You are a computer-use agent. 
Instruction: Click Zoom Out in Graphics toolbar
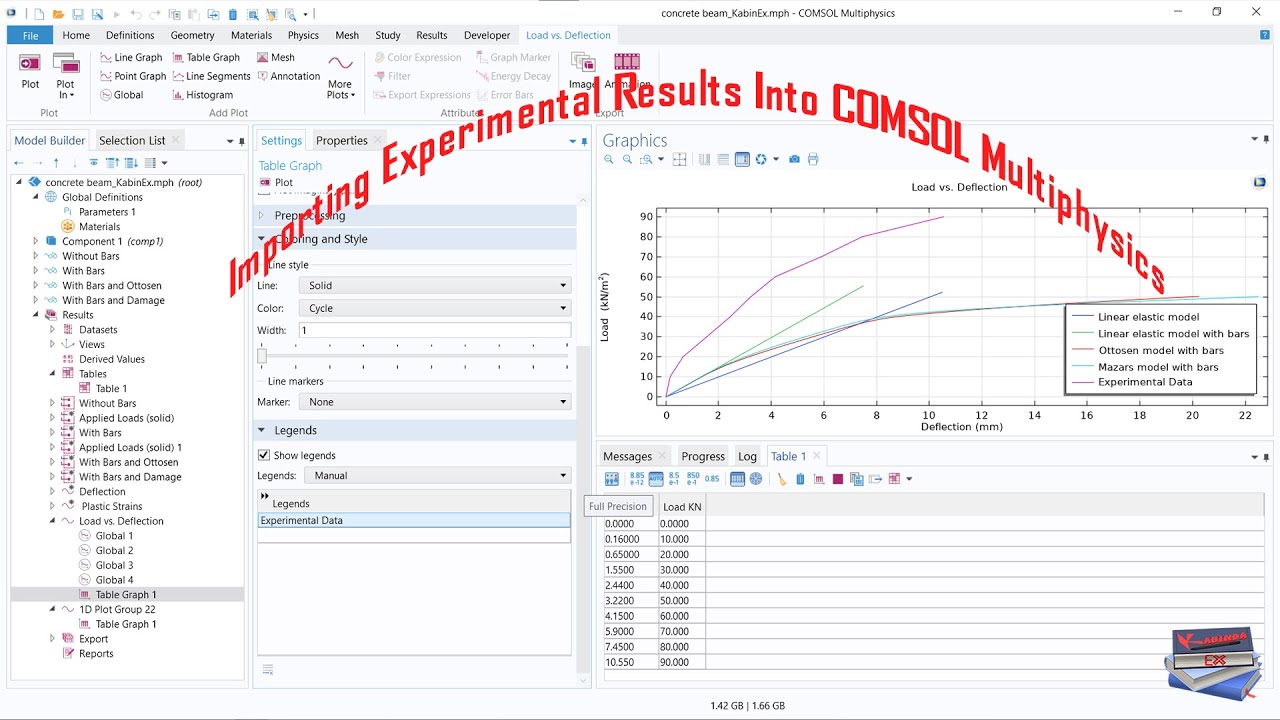tap(627, 159)
